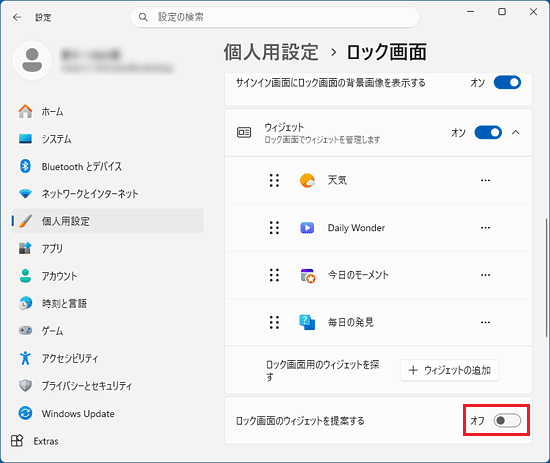Screen dimensions: 550x463
Task: Click the ホーム house icon
Action: point(25,112)
